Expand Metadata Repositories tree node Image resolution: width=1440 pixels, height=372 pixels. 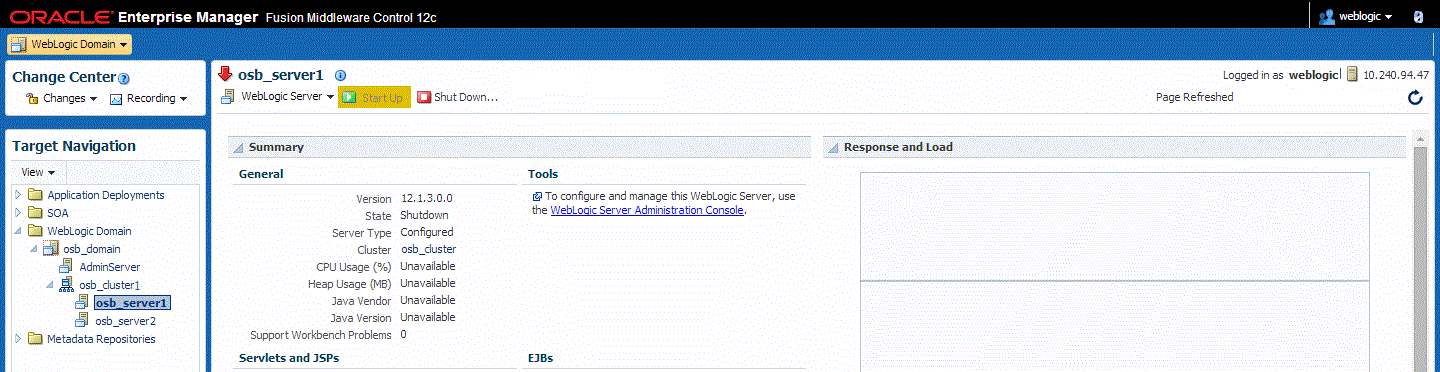coord(18,339)
